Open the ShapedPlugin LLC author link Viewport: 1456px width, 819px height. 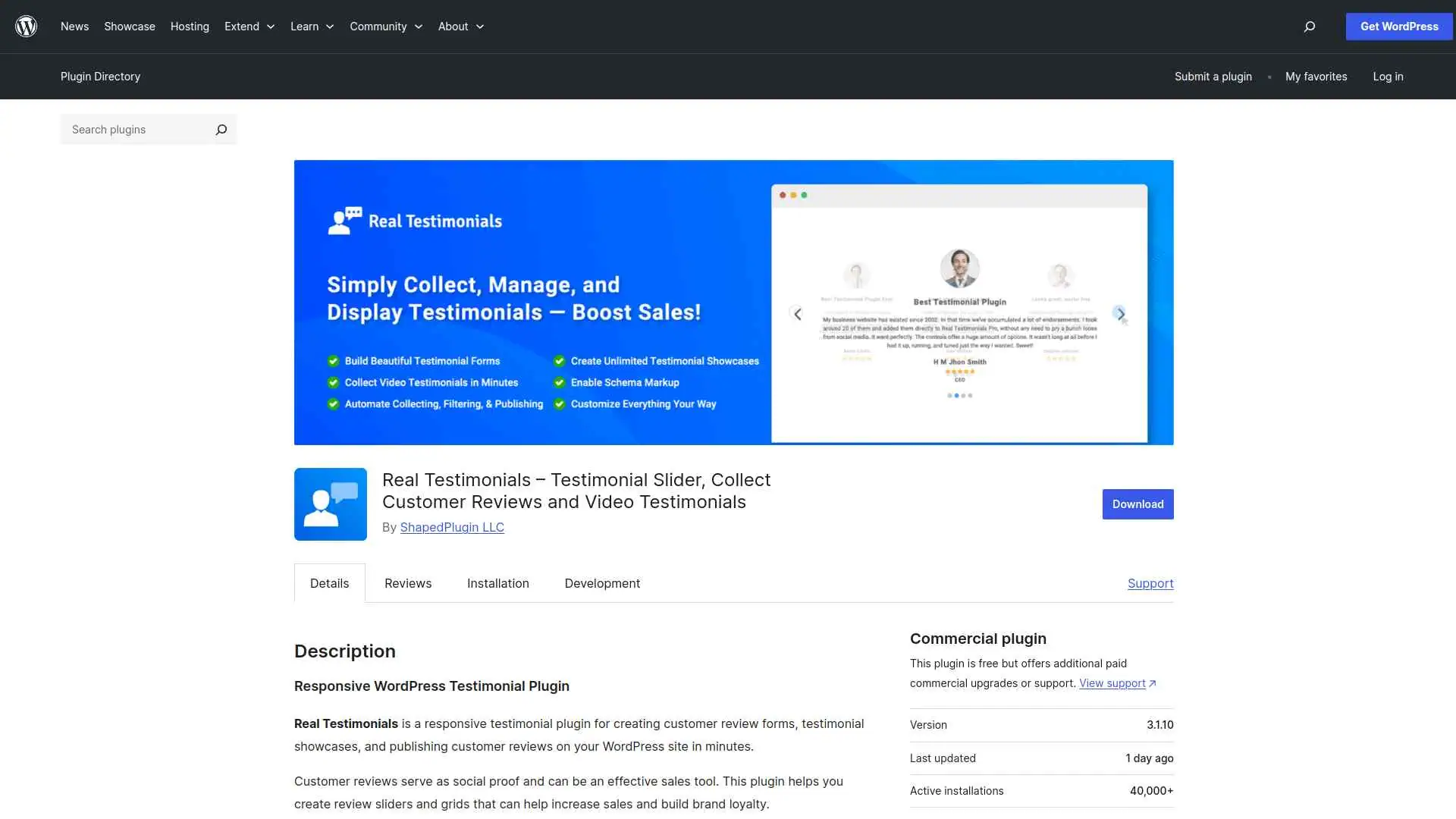point(452,527)
